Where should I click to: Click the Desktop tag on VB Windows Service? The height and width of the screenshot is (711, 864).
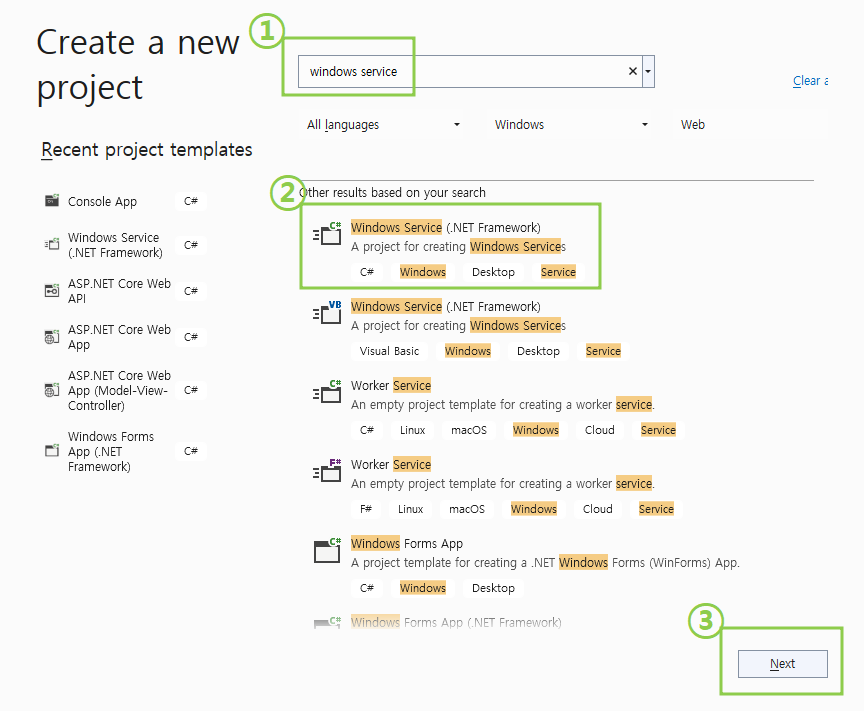(x=538, y=351)
